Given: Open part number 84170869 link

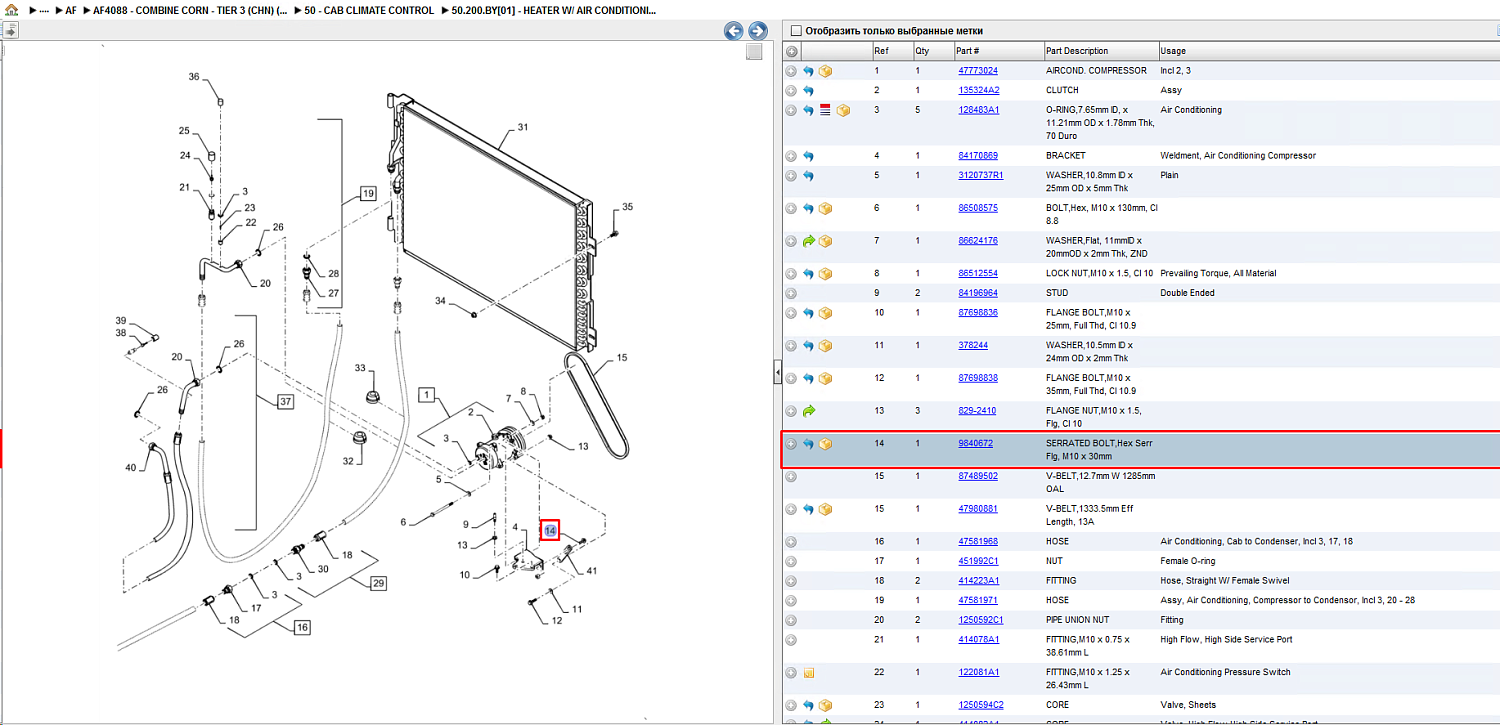Looking at the screenshot, I should pos(978,156).
